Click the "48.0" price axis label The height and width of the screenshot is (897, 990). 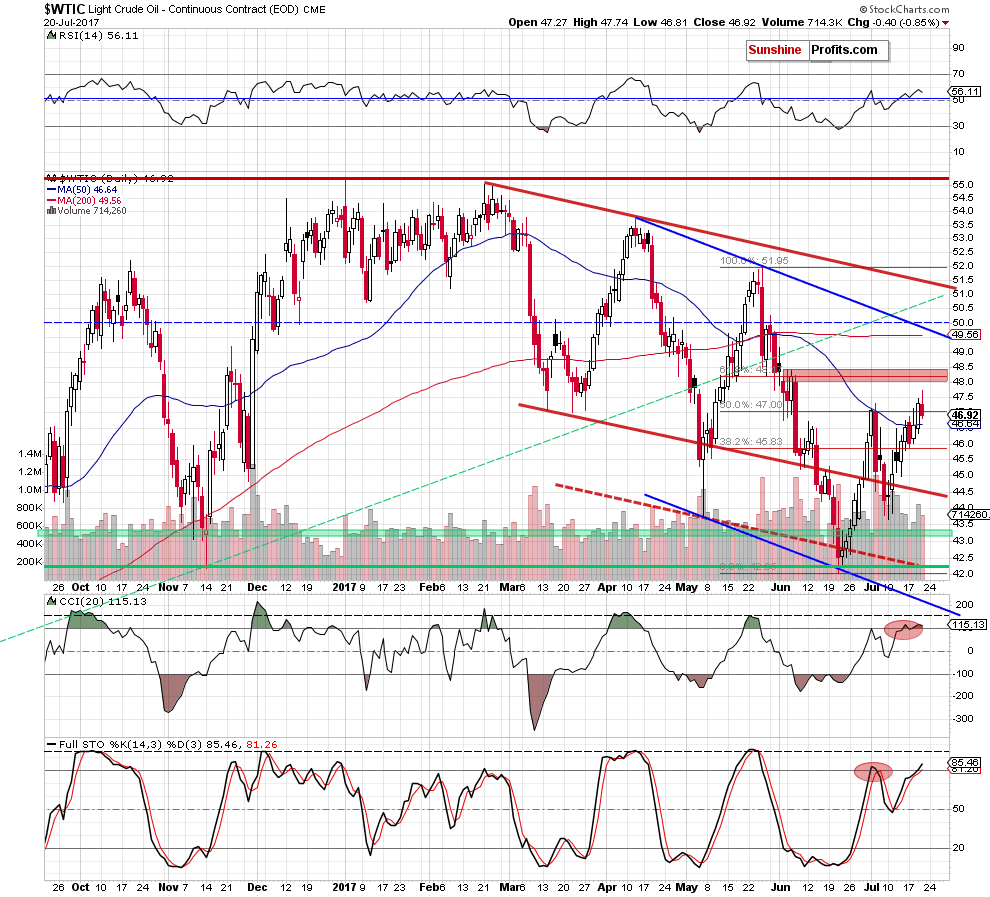963,382
